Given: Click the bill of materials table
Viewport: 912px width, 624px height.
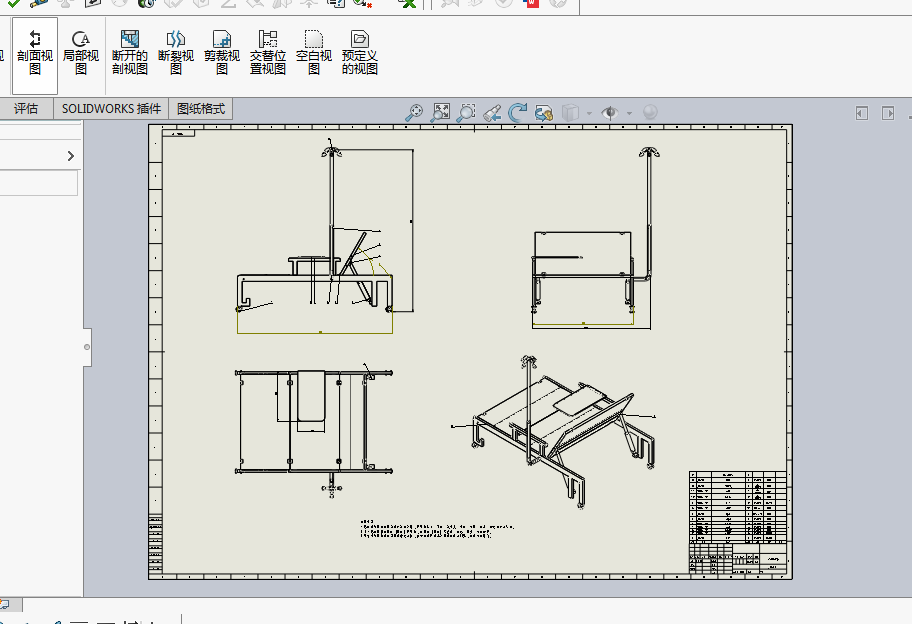Looking at the screenshot, I should click(738, 505).
